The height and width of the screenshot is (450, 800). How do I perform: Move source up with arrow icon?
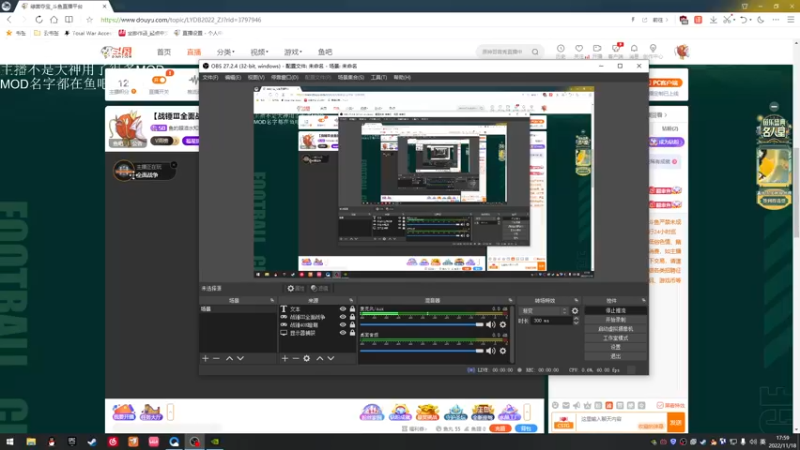click(x=319, y=359)
